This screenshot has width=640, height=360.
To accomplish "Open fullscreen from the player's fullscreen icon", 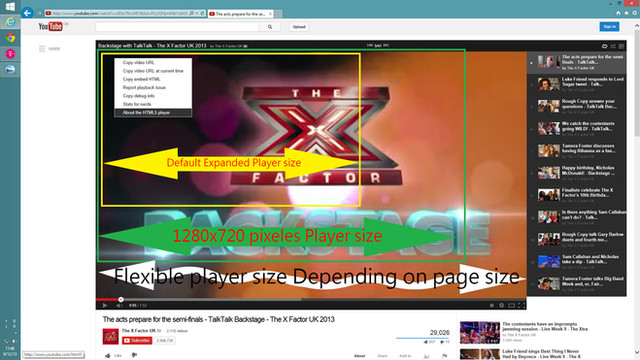I will [521, 305].
